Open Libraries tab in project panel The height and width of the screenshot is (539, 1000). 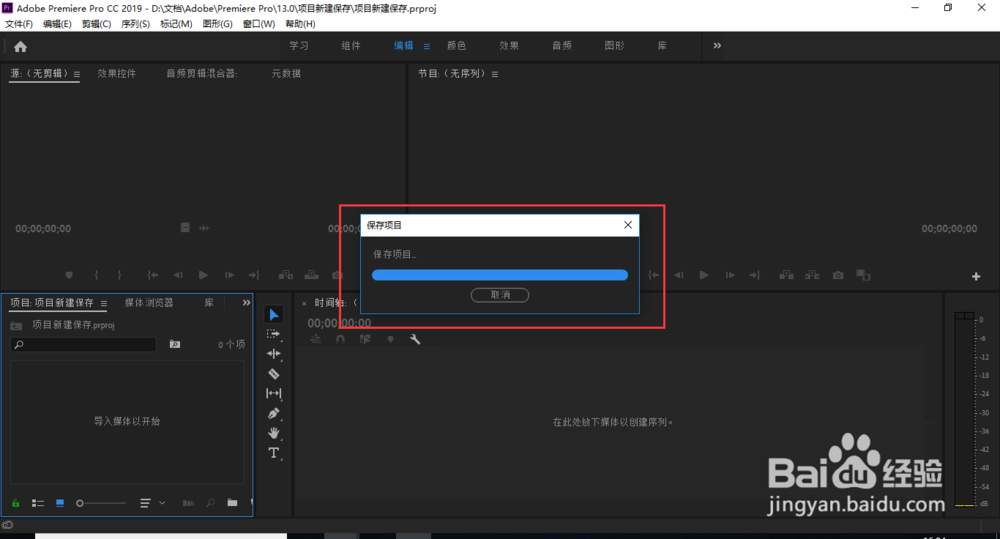[x=209, y=303]
